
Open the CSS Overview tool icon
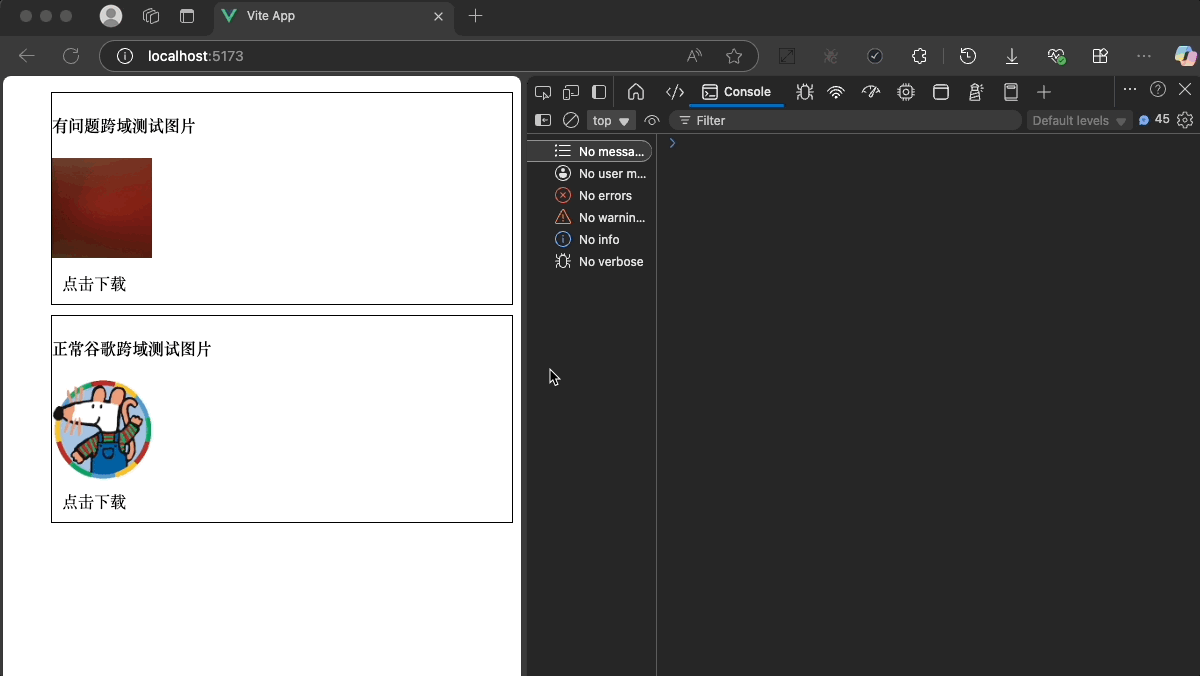pos(1011,92)
